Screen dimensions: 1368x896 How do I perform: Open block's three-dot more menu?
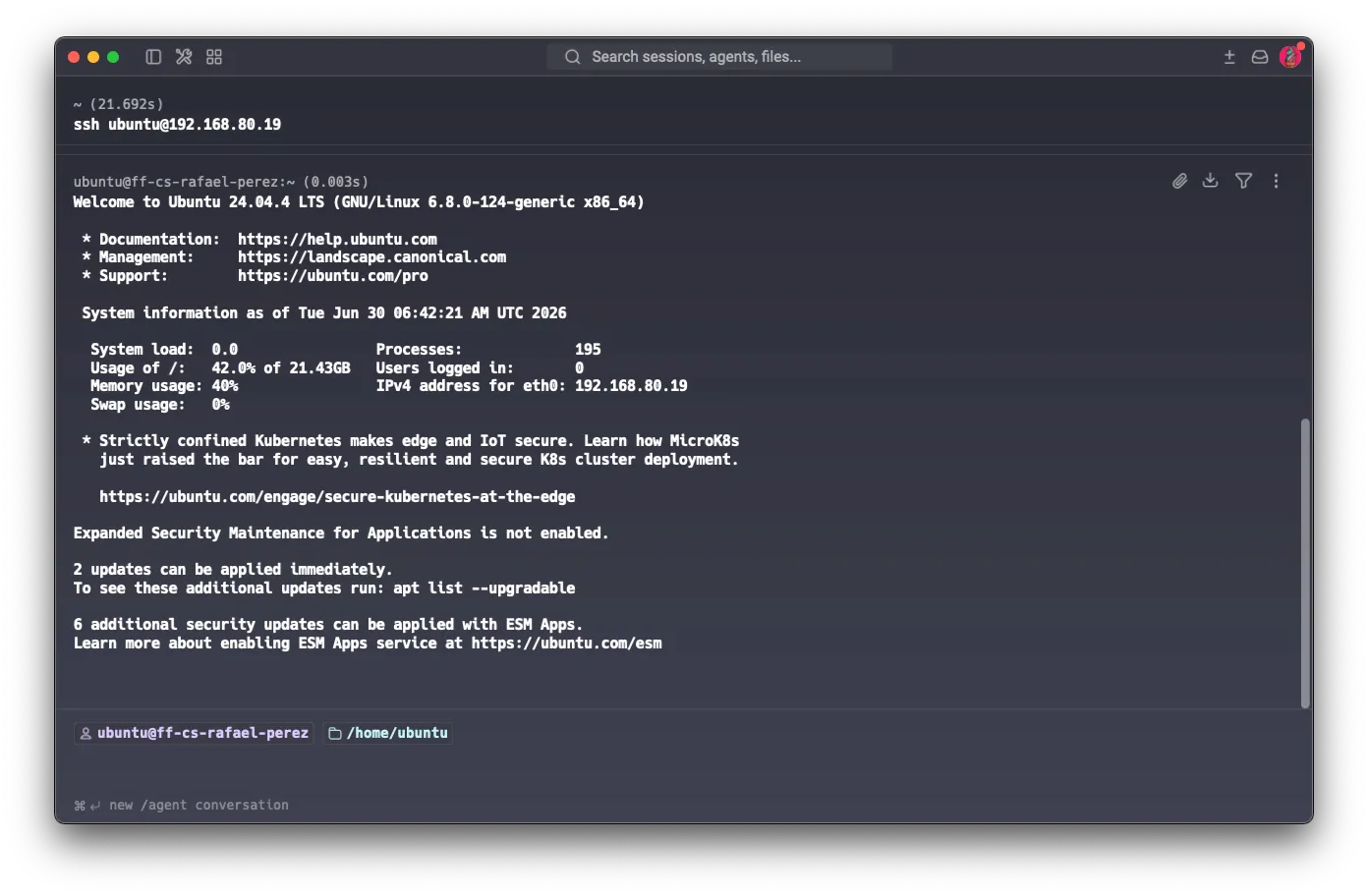tap(1277, 181)
